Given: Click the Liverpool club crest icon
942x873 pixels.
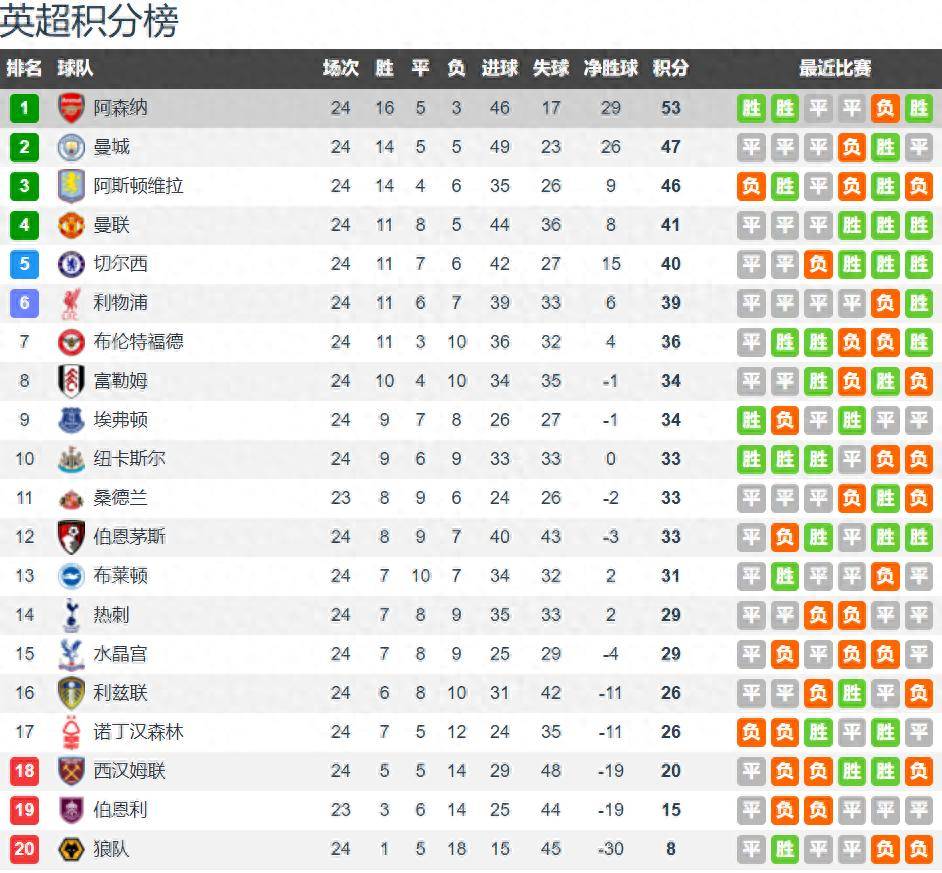Looking at the screenshot, I should (71, 303).
